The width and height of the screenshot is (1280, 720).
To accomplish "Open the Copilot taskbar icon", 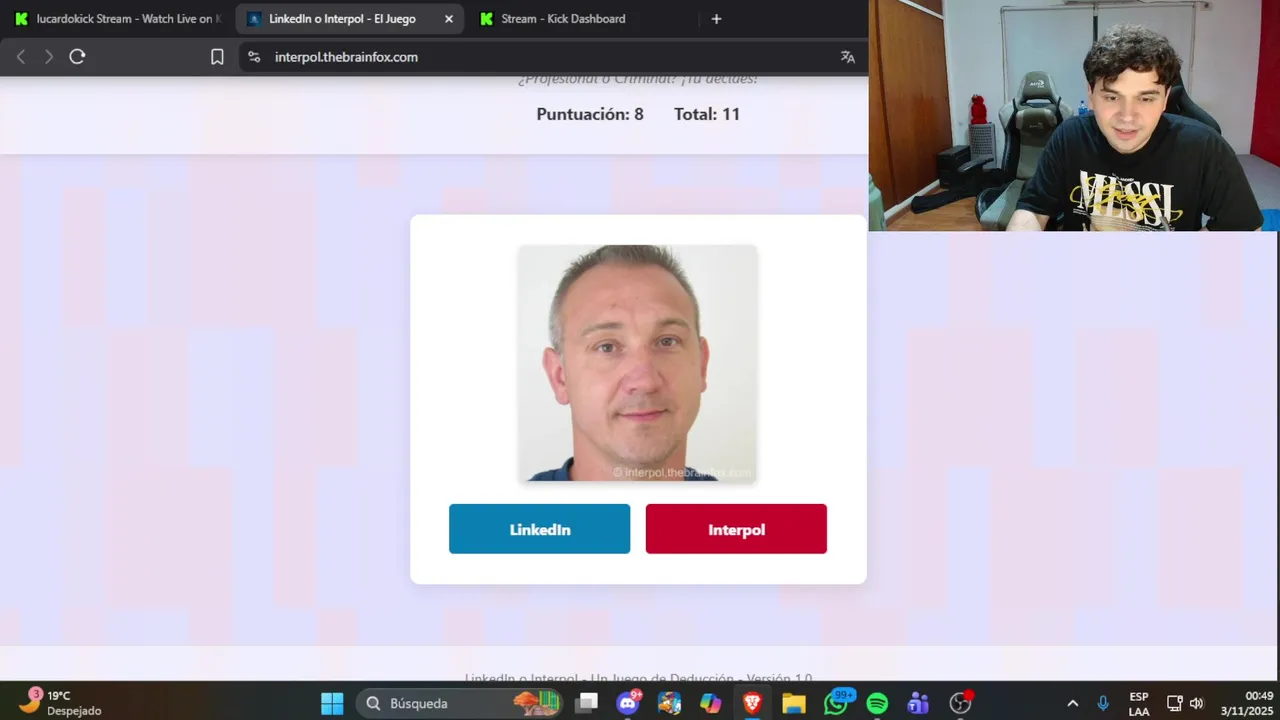I will tap(711, 703).
